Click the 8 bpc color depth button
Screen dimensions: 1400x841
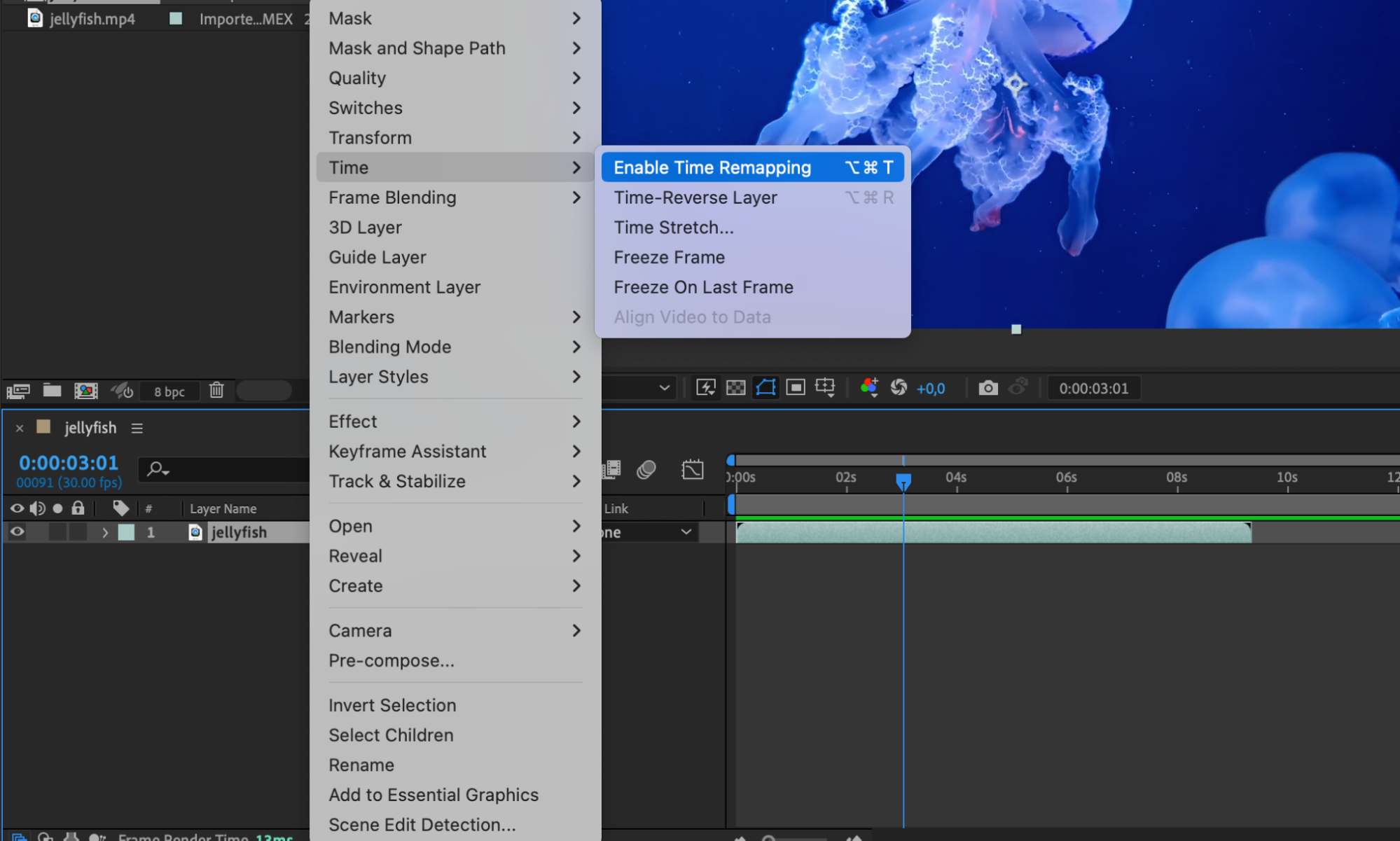[169, 391]
